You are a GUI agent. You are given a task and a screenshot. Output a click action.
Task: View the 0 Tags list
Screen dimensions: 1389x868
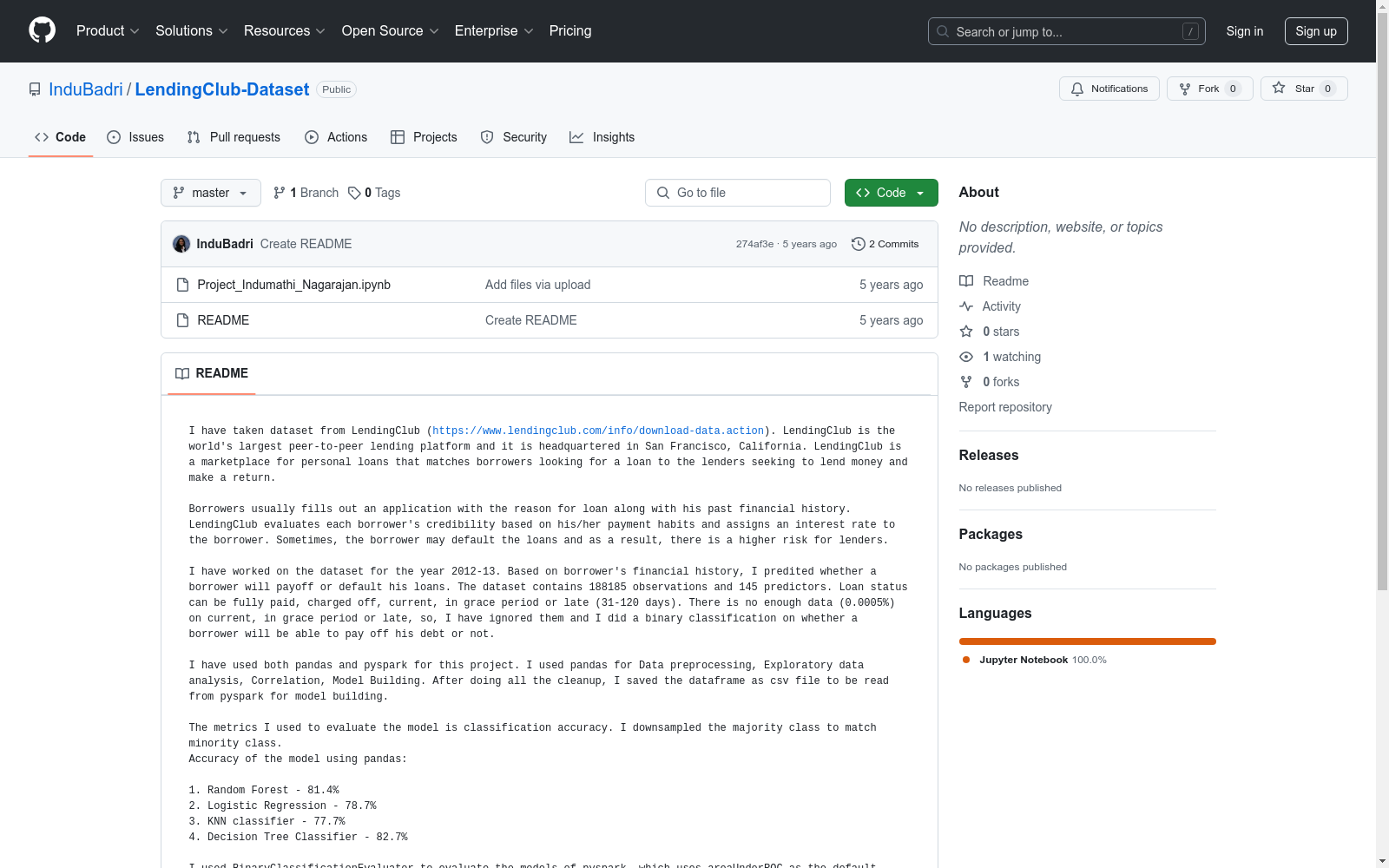coord(374,193)
